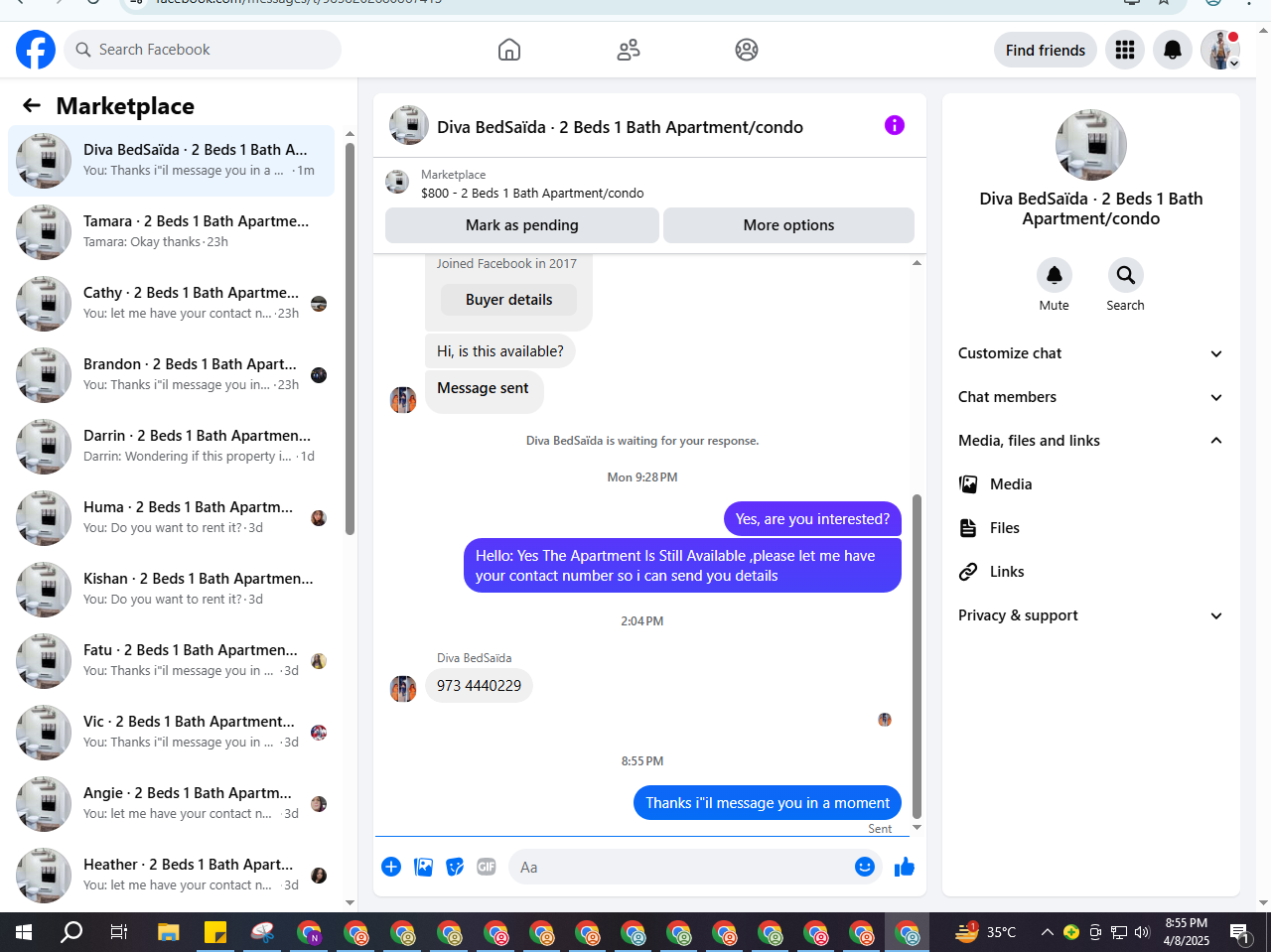The height and width of the screenshot is (952, 1271).
Task: Click the chat messages scrollbar
Action: pyautogui.click(x=917, y=655)
